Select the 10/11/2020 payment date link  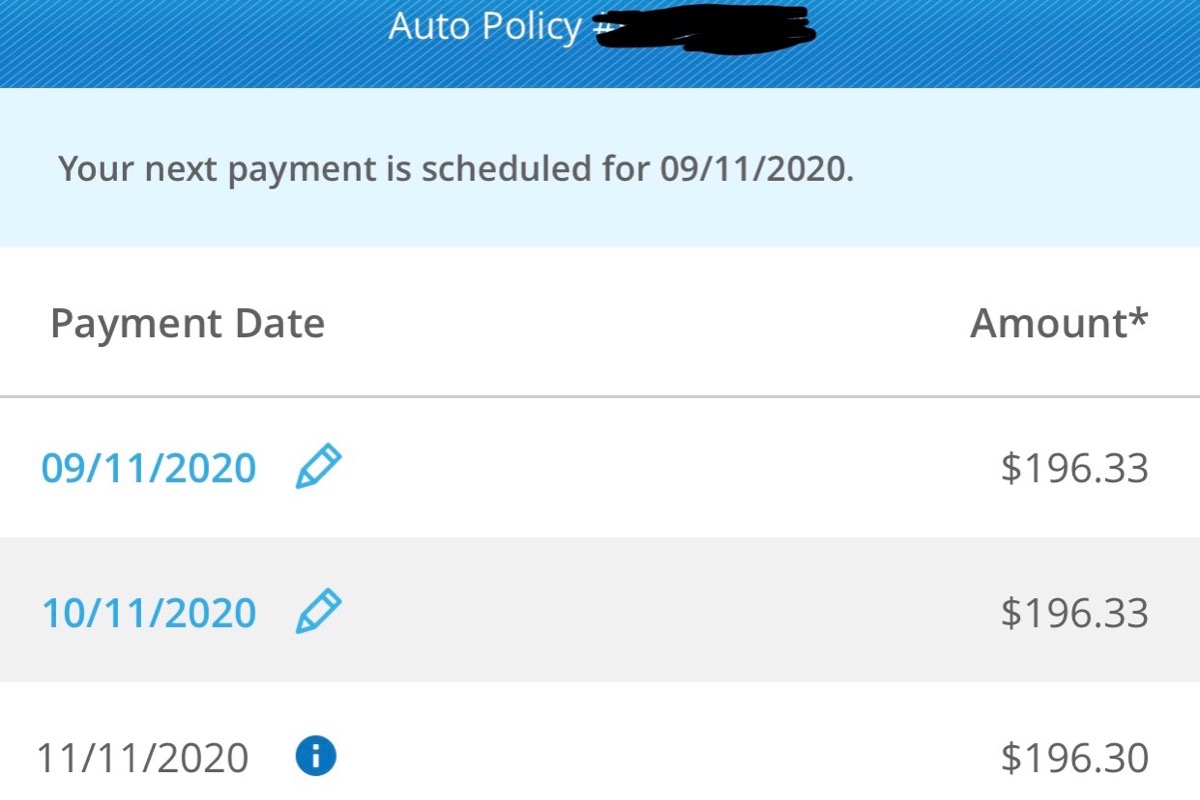tap(148, 612)
